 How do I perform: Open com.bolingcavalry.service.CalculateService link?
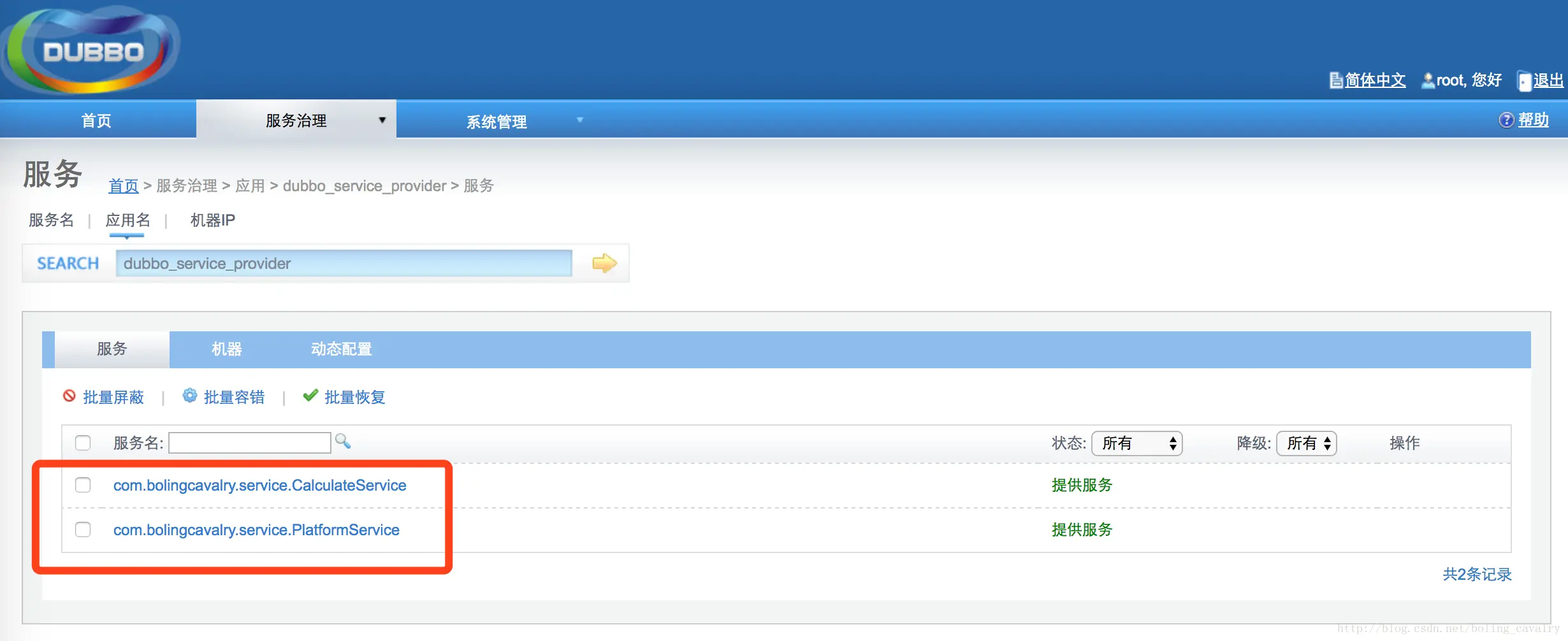[260, 486]
